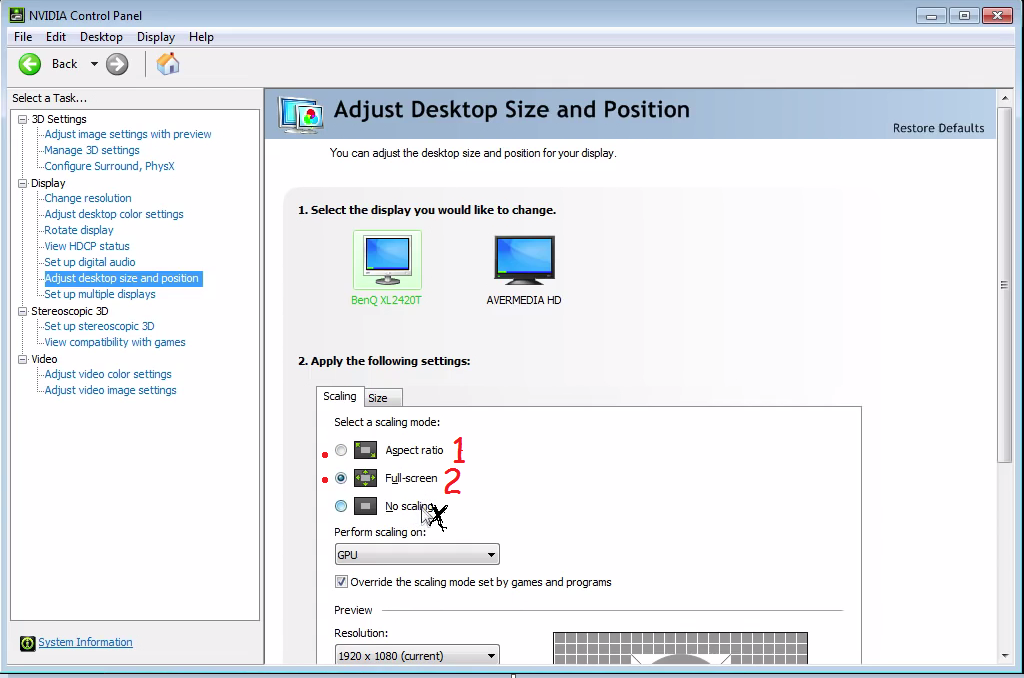1024x678 pixels.
Task: Click the grey Forward arrow icon
Action: pos(117,64)
